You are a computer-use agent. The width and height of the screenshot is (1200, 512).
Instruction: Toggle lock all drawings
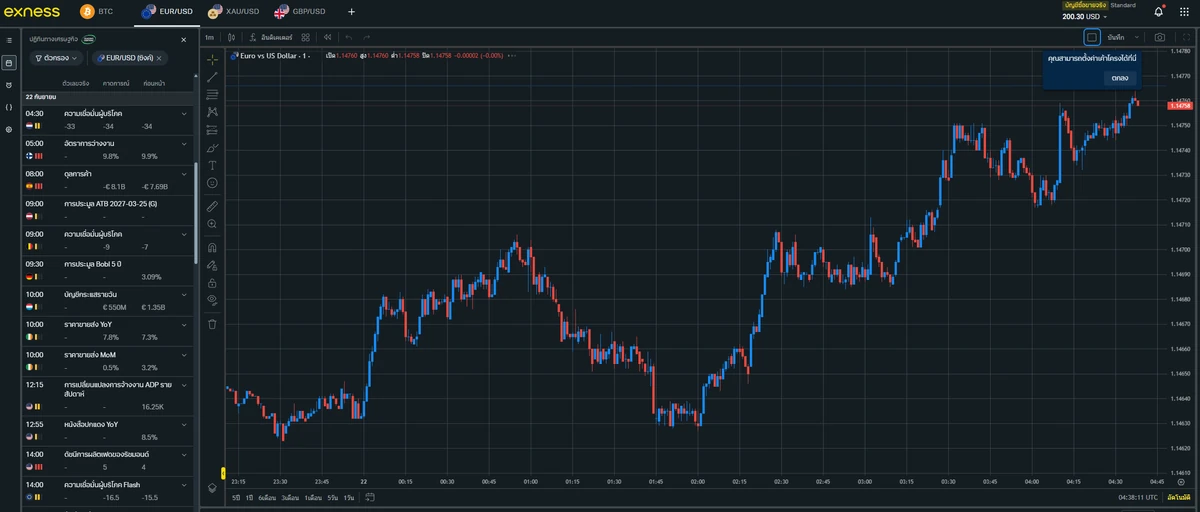click(212, 283)
